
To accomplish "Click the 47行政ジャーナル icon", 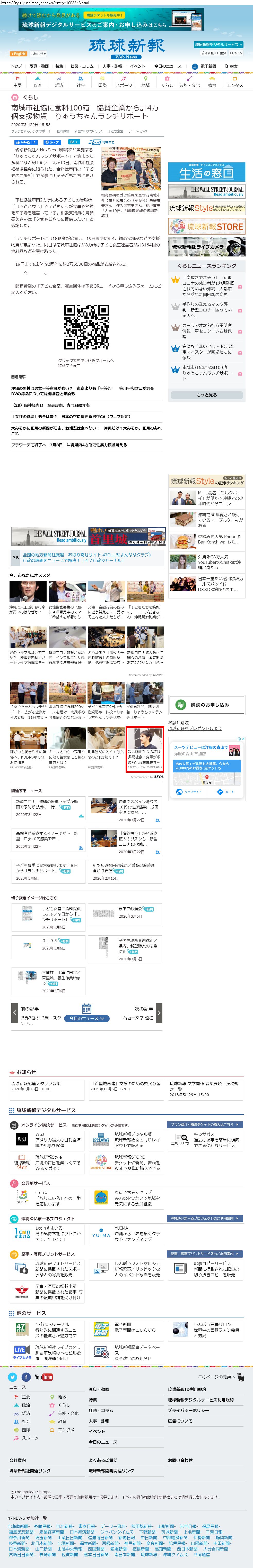I will point(21,1328).
